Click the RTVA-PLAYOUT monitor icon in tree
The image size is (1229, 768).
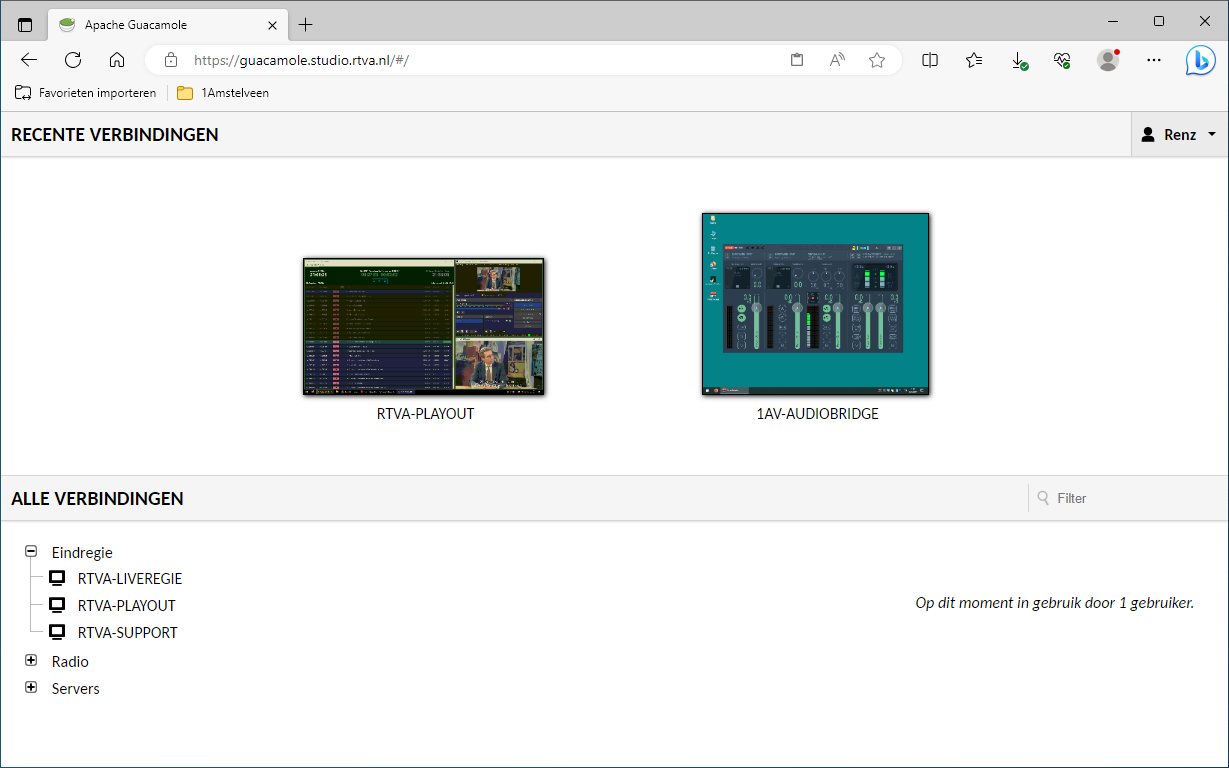[x=58, y=605]
